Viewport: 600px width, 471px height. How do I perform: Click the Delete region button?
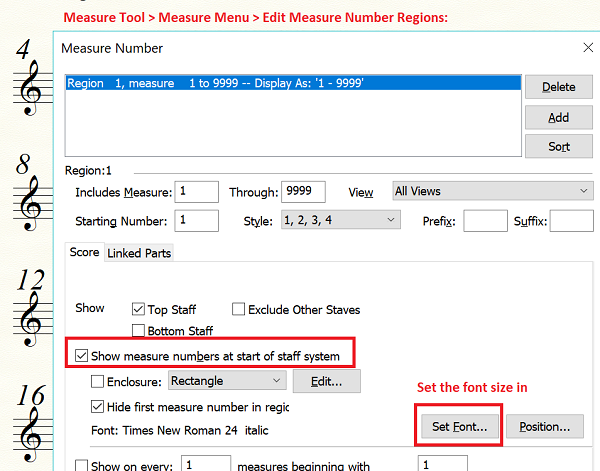click(558, 87)
